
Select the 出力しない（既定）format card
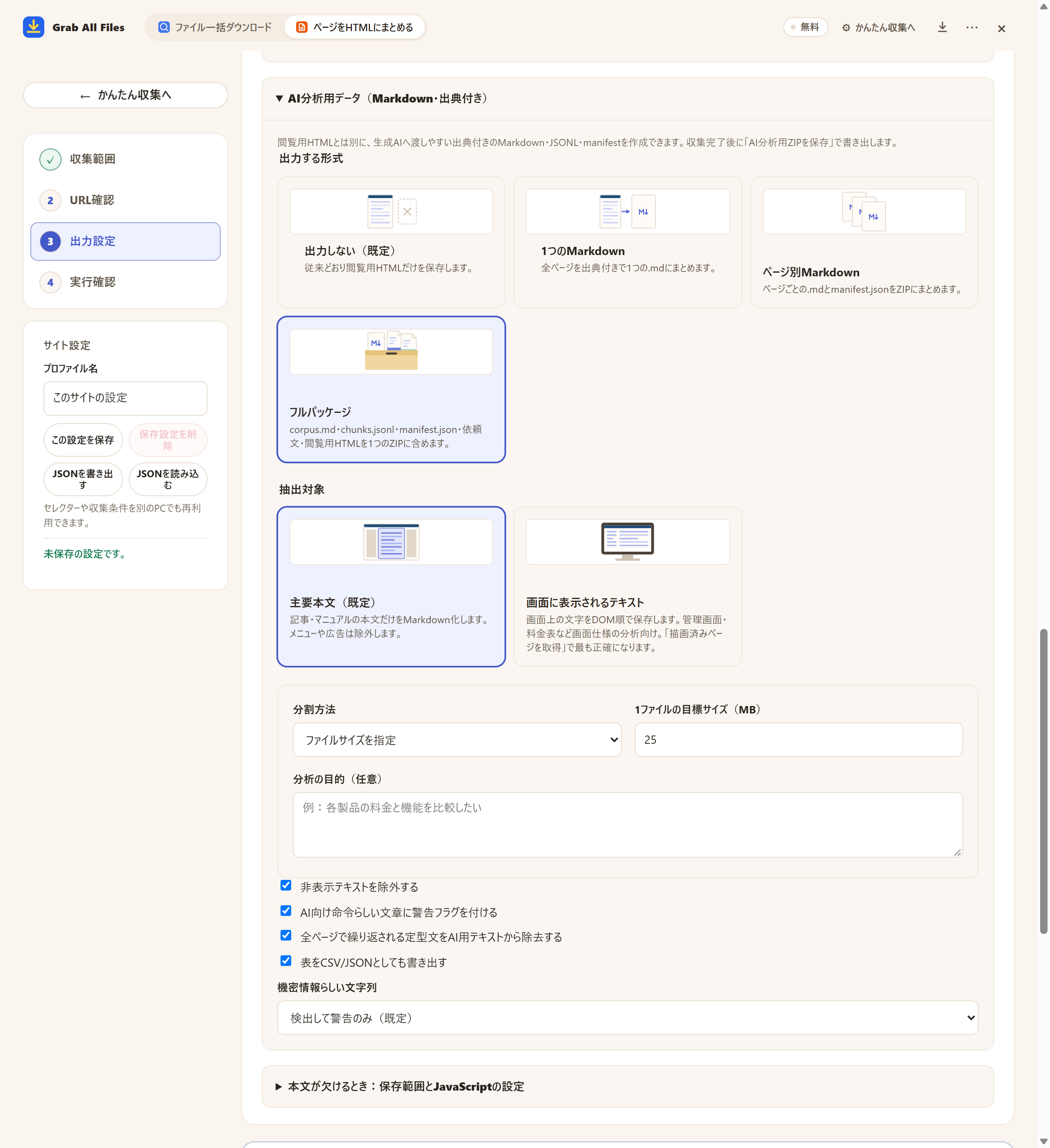coord(391,242)
